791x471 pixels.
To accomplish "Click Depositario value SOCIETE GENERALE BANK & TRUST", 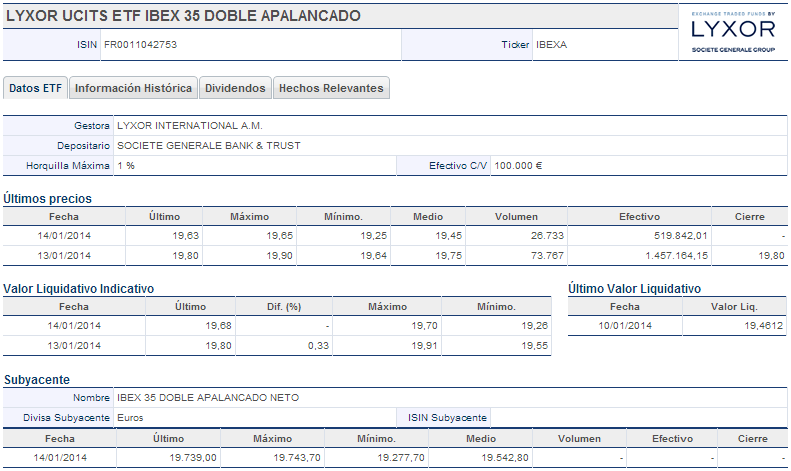I will pyautogui.click(x=209, y=146).
